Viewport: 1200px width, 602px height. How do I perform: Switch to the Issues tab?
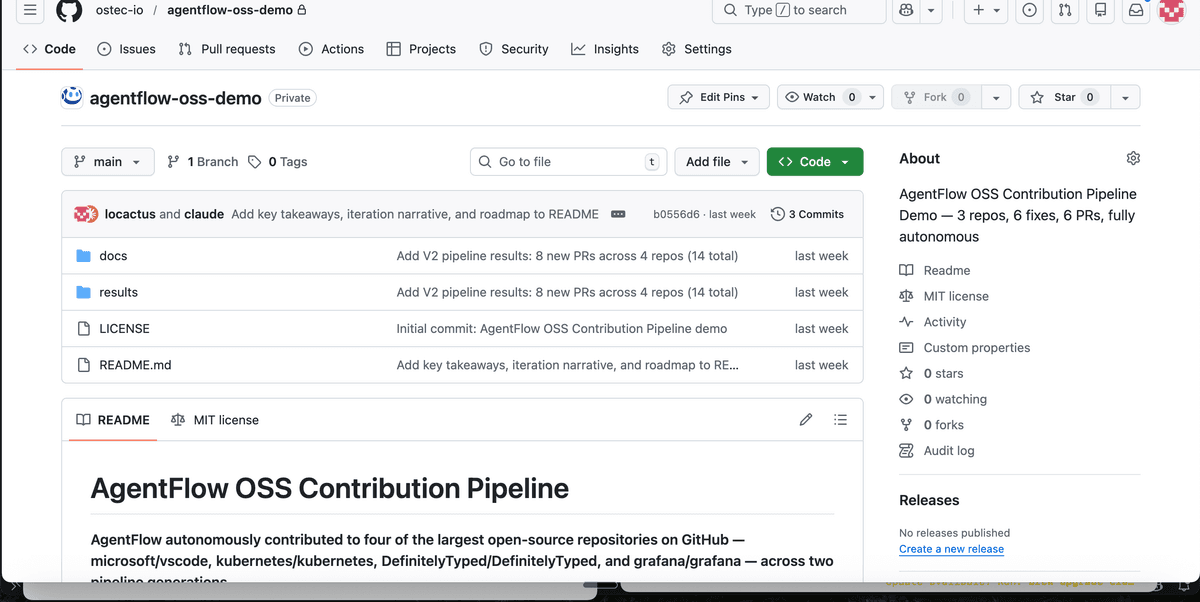[126, 48]
